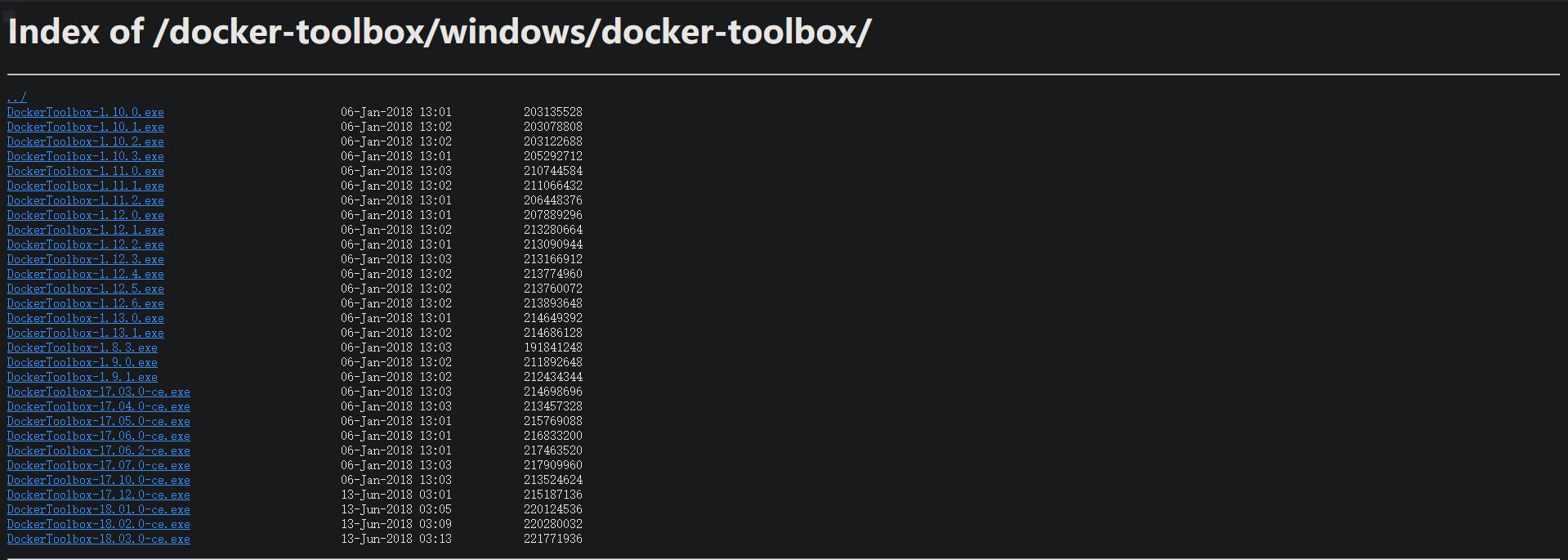Download DockerToolbox-1.12.1.exe
This screenshot has width=1568, height=560.
(86, 230)
